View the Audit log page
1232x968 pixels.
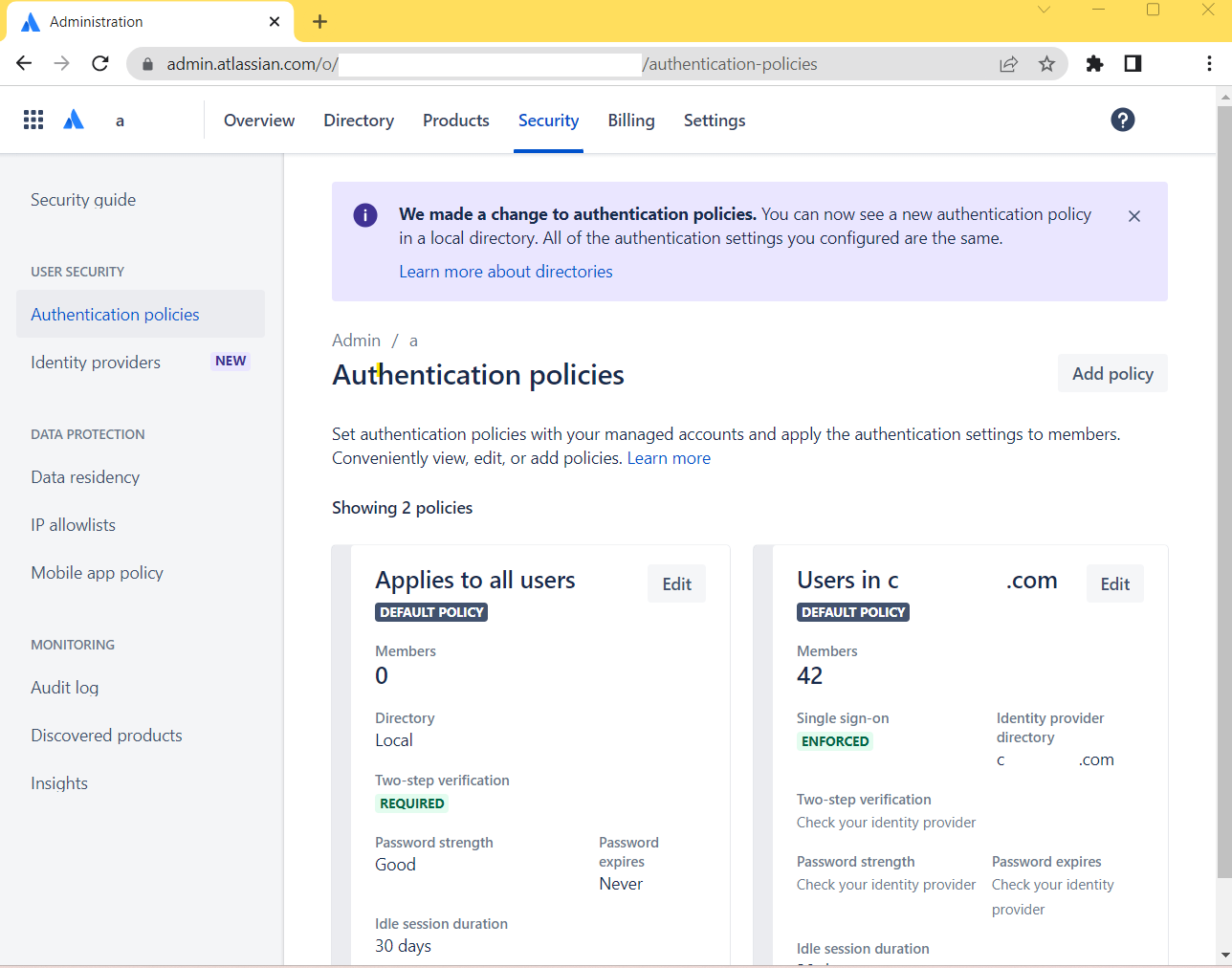tap(64, 688)
